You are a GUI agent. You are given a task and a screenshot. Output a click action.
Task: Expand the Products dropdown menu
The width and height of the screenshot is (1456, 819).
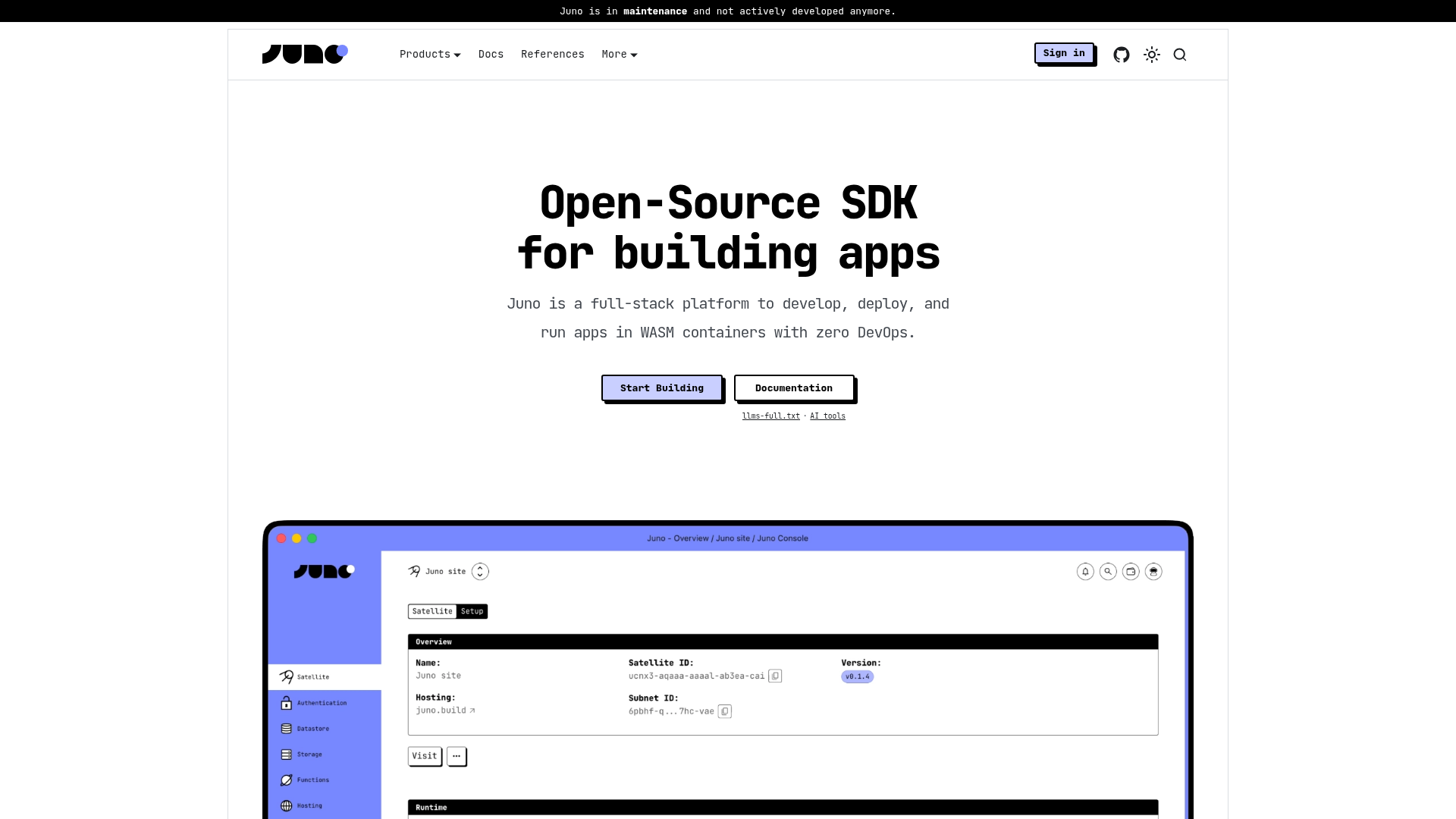(x=430, y=55)
